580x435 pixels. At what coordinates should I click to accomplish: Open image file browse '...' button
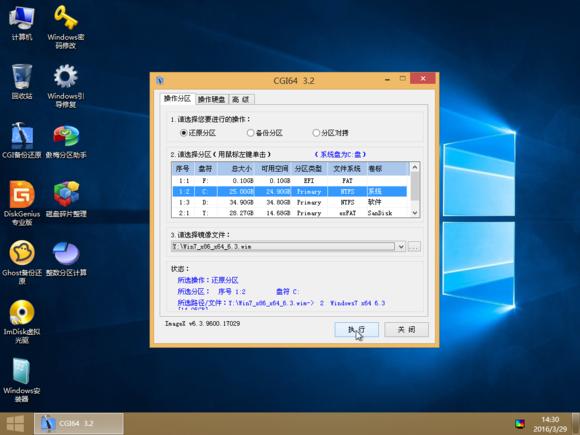(414, 246)
